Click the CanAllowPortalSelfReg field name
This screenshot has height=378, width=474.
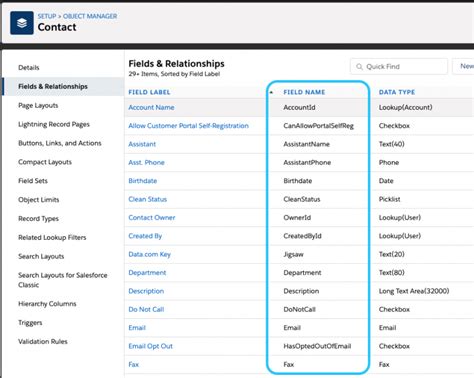coord(319,126)
